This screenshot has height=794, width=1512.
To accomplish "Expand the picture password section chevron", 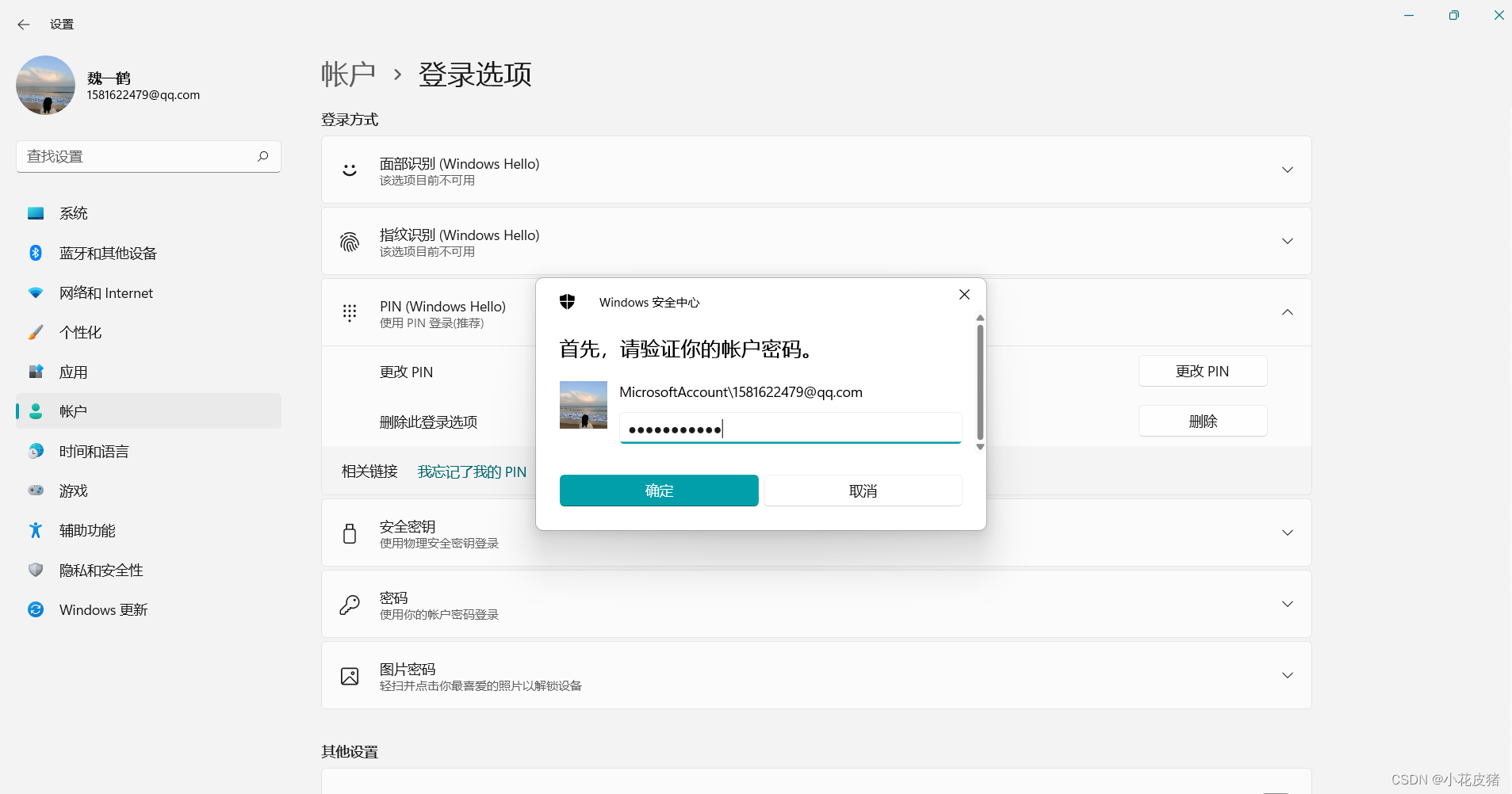I will click(x=1288, y=675).
